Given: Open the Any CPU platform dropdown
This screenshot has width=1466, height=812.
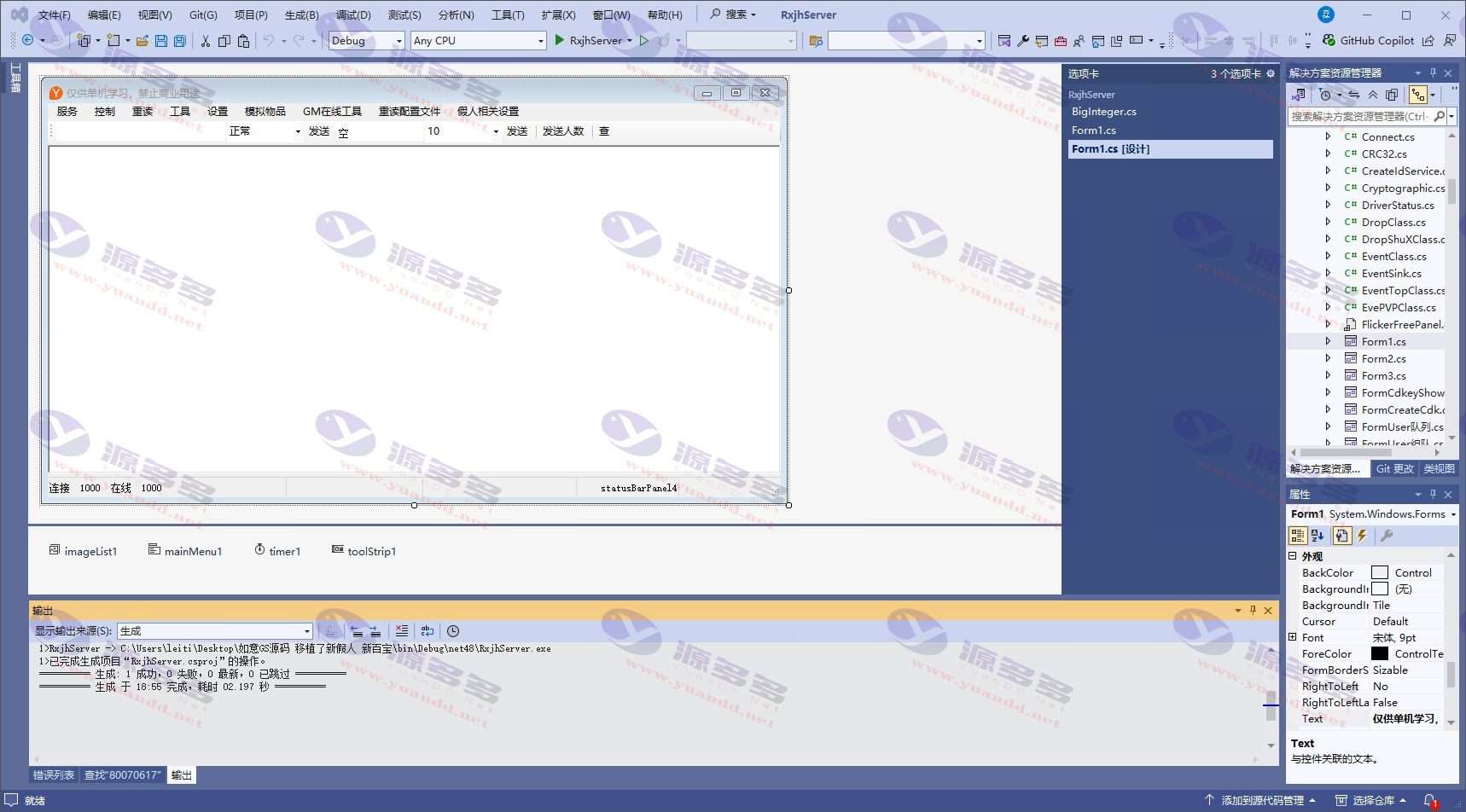Looking at the screenshot, I should [540, 40].
